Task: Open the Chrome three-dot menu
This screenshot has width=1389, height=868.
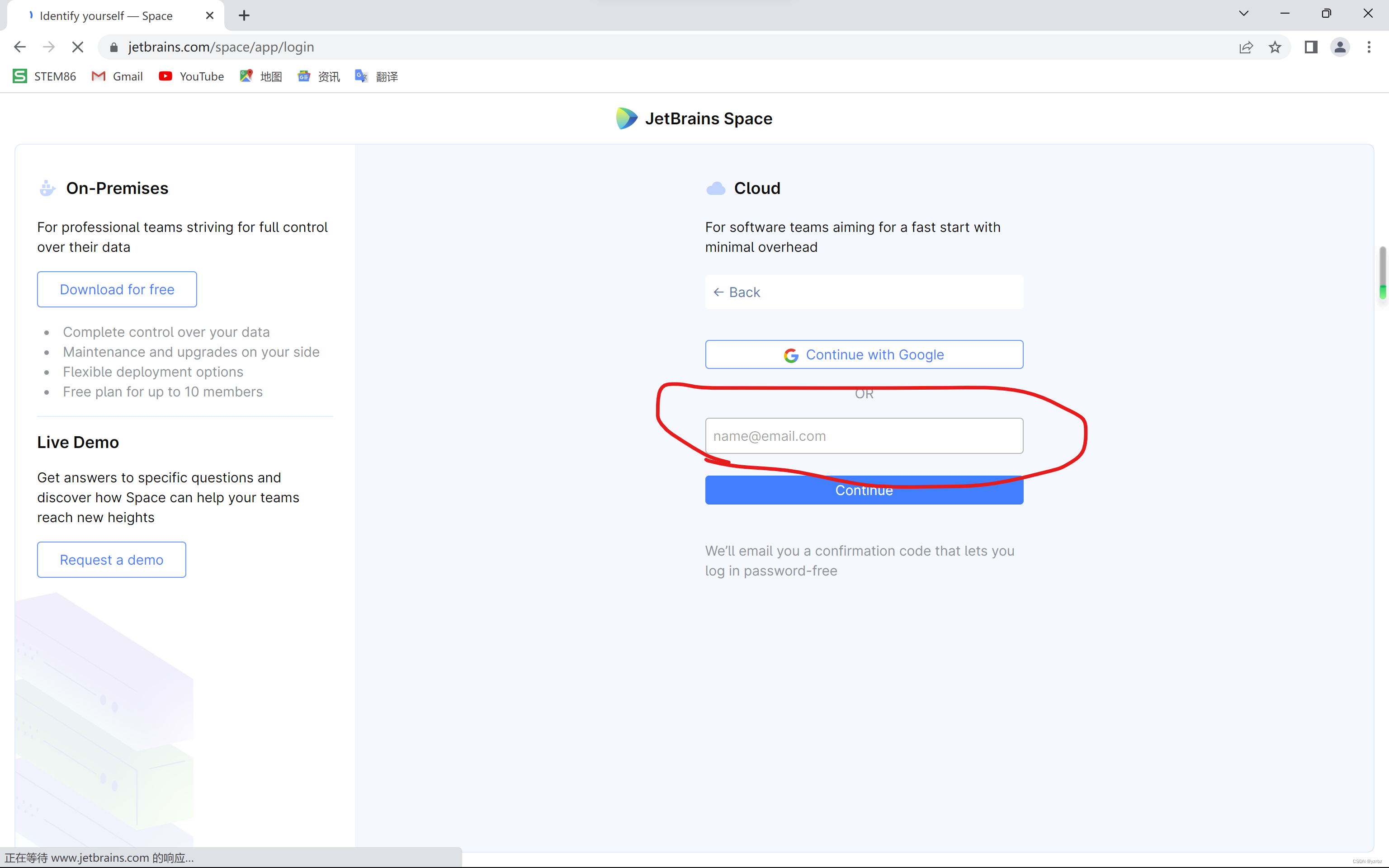Action: click(x=1369, y=47)
